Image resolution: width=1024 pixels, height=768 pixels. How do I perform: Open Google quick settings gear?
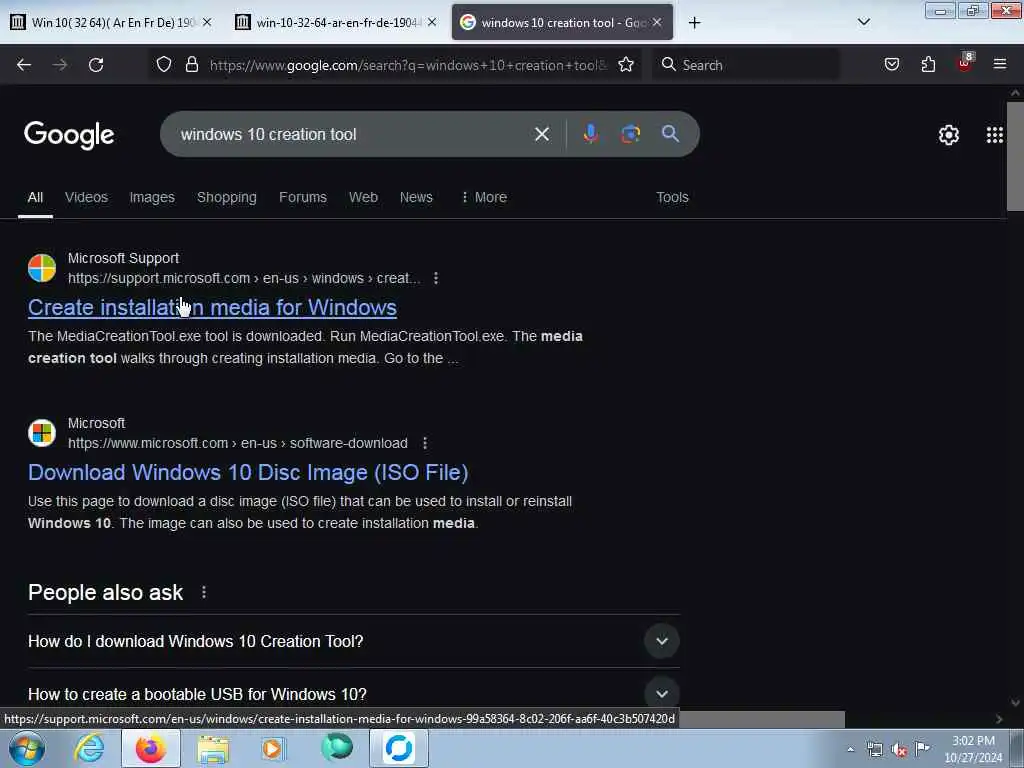948,135
